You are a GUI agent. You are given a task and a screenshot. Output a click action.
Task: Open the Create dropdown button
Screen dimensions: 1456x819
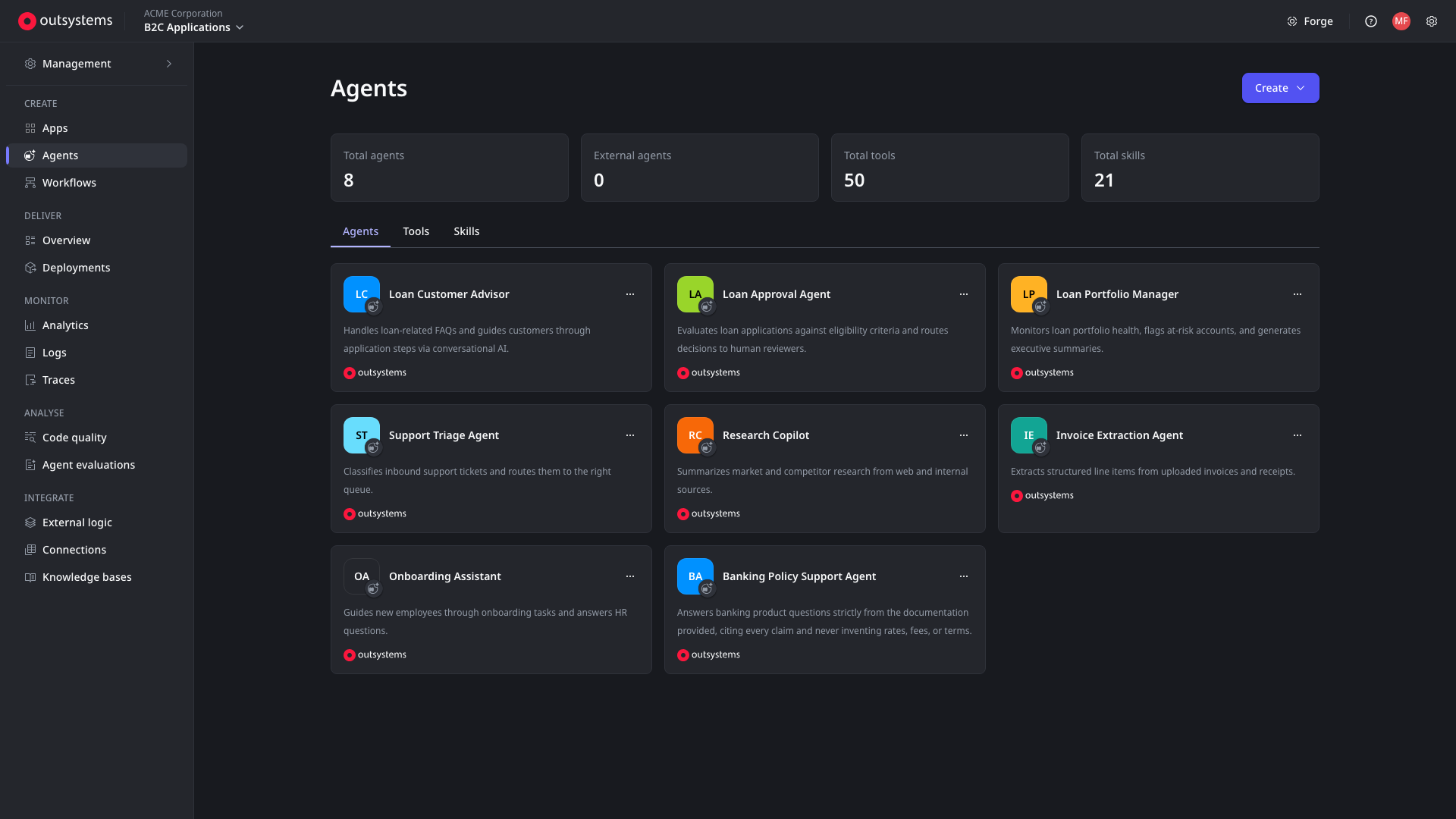[x=1280, y=88]
